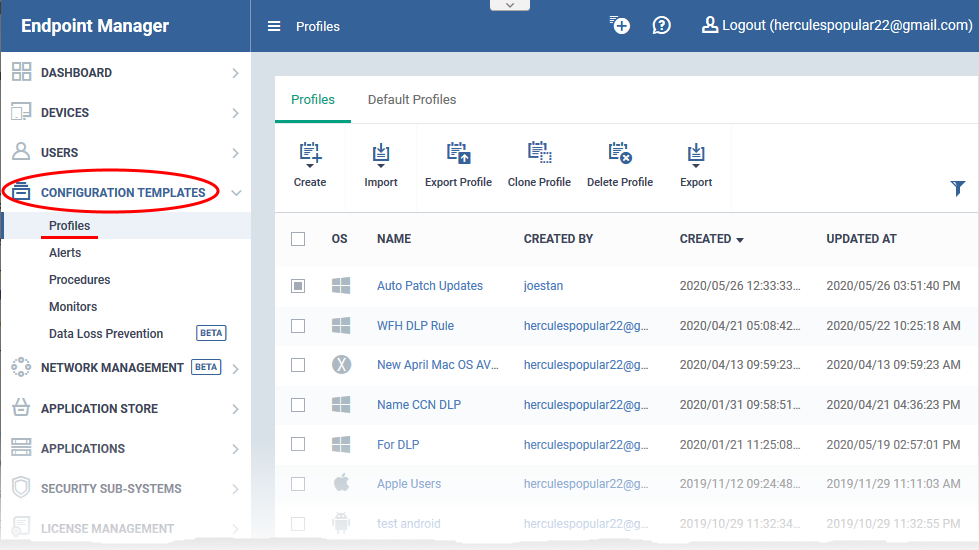
Task: Open the New April Mac OS AV profile
Action: click(x=438, y=365)
